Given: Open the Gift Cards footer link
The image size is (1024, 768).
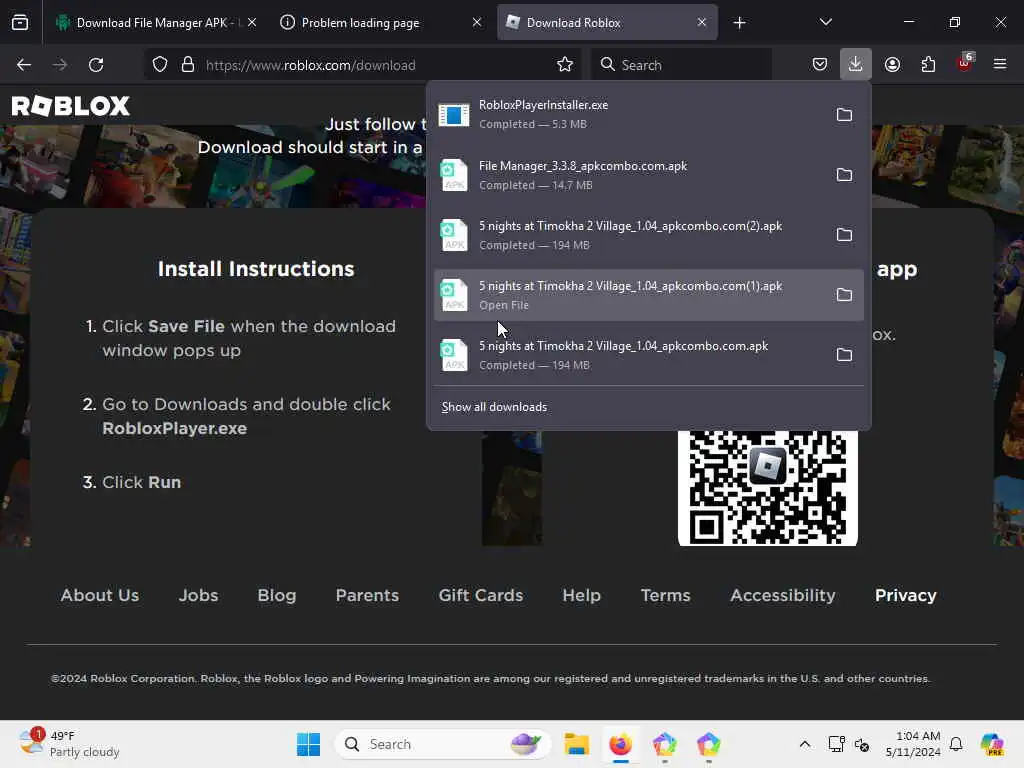Looking at the screenshot, I should click(x=481, y=596).
